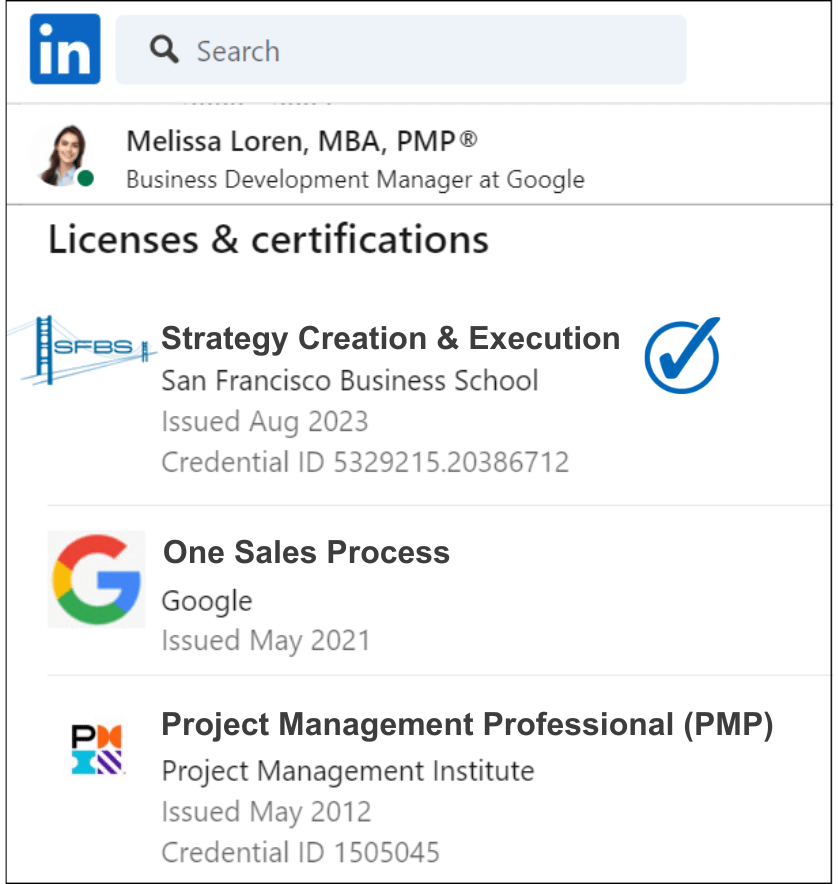Click the PMI logo icon

[x=97, y=749]
